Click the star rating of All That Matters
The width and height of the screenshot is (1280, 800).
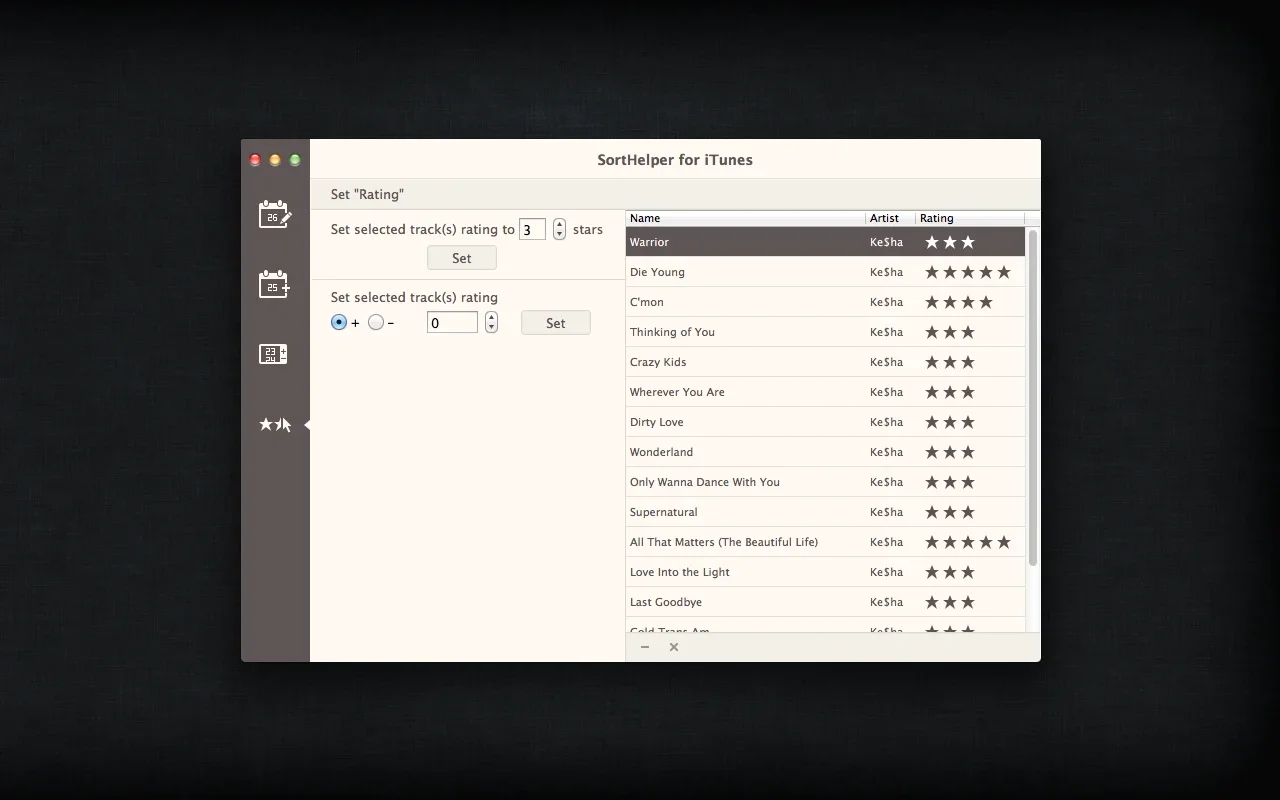coord(968,542)
